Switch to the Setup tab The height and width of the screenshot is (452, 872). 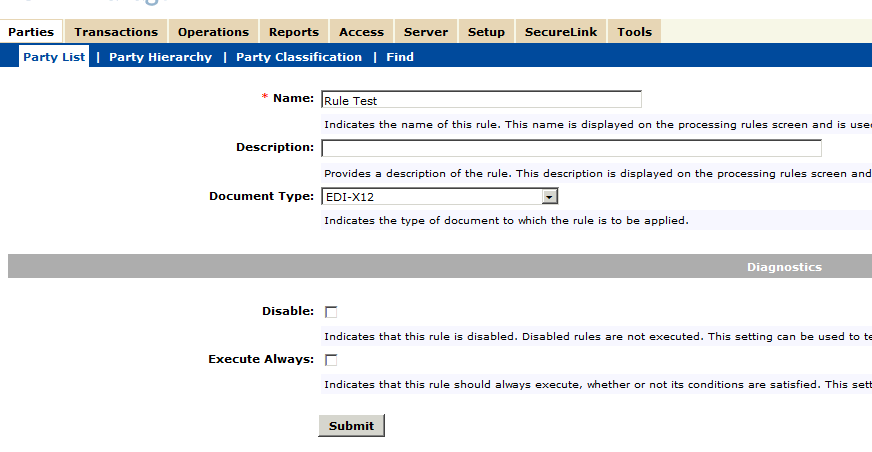pos(486,32)
